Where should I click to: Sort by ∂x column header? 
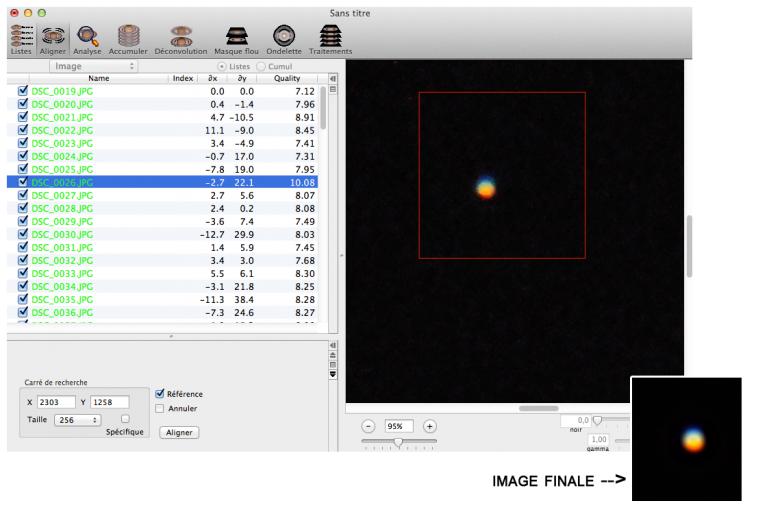(212, 79)
